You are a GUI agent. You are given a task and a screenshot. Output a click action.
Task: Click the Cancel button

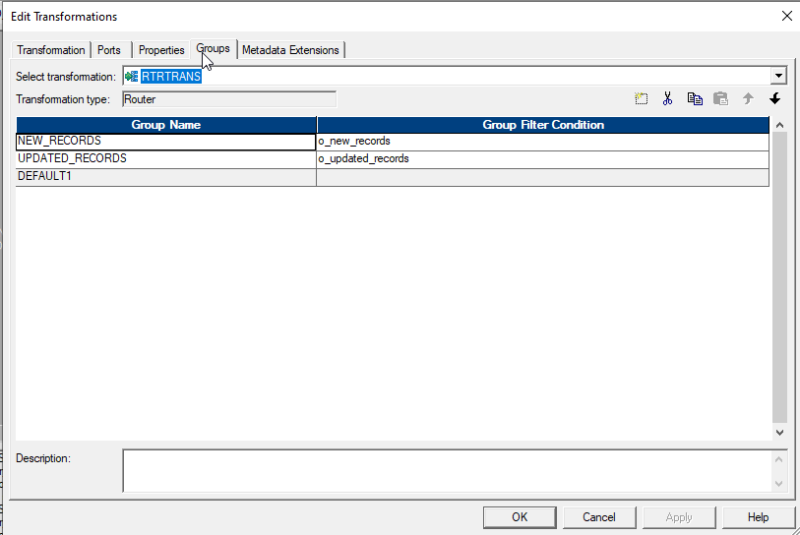[x=598, y=517]
